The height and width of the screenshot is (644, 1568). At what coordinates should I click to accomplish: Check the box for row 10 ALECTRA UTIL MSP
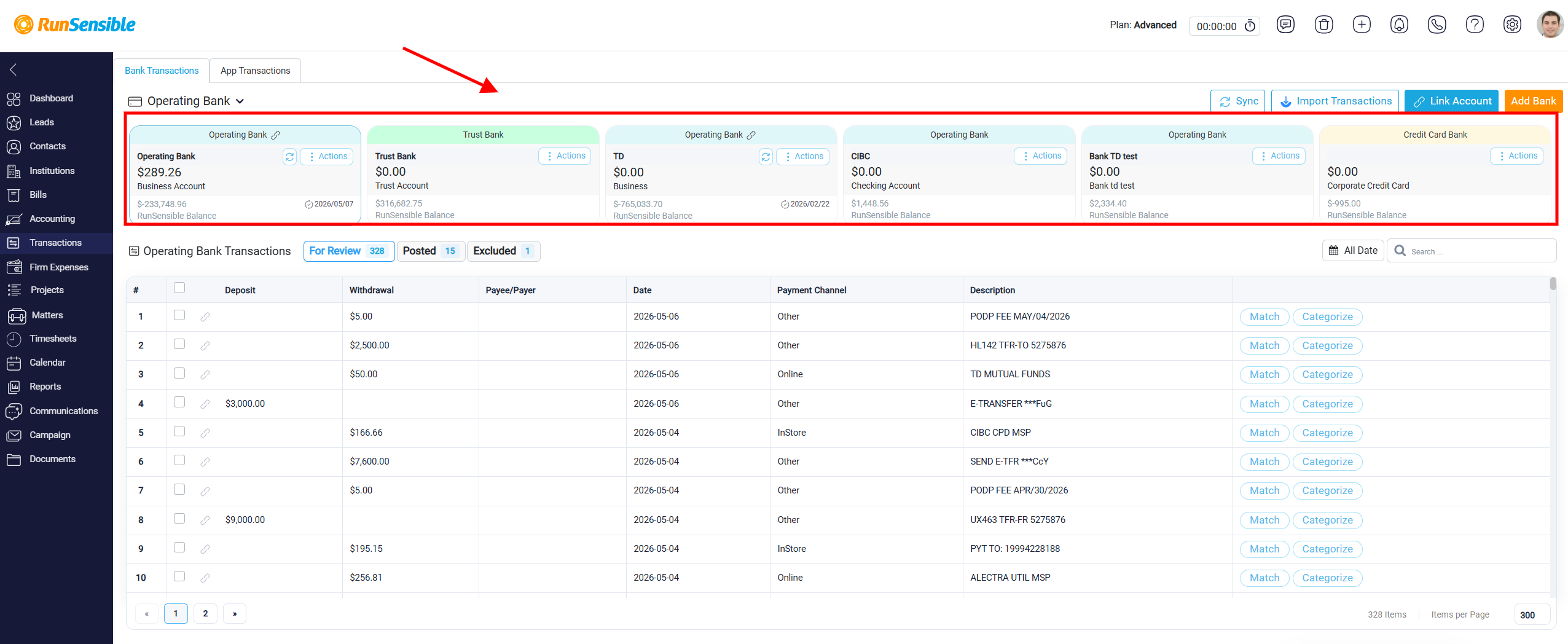pos(179,576)
